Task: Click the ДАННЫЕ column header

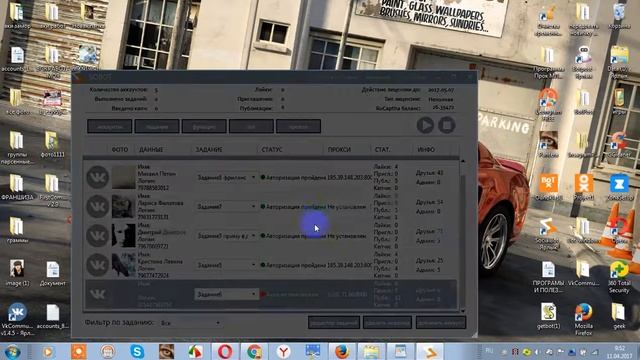Action: point(151,150)
